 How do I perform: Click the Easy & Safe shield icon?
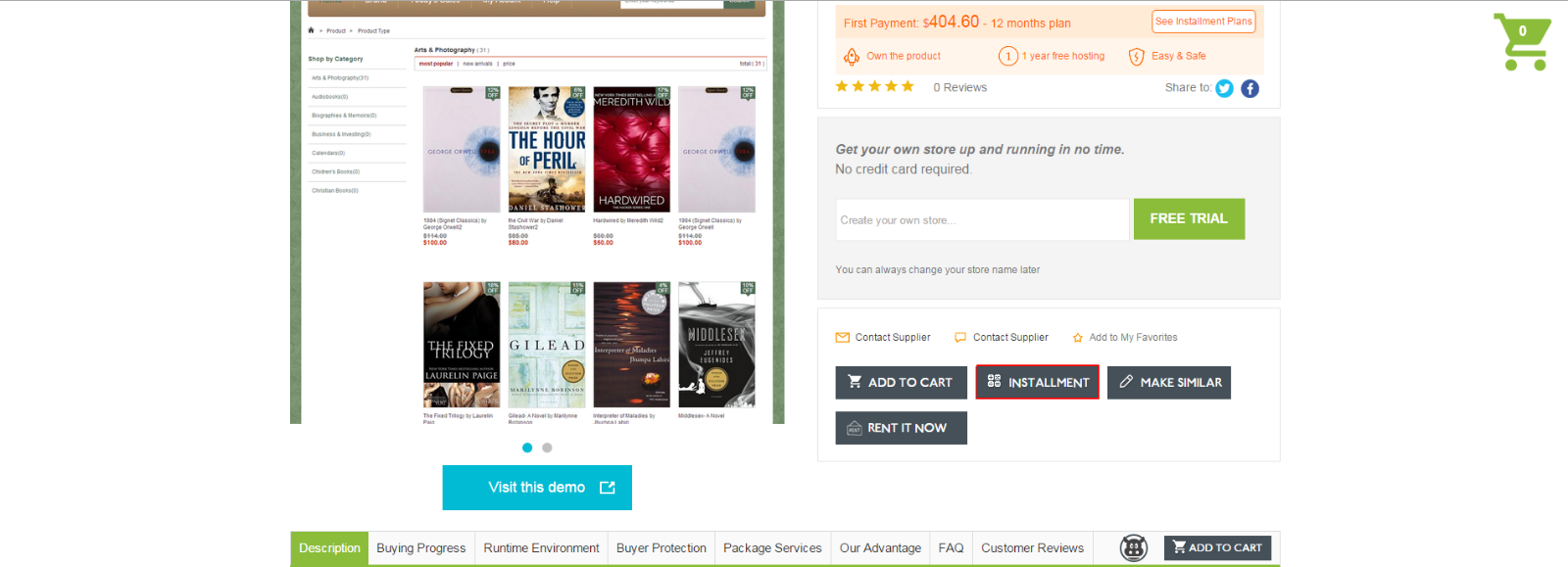pos(1136,57)
